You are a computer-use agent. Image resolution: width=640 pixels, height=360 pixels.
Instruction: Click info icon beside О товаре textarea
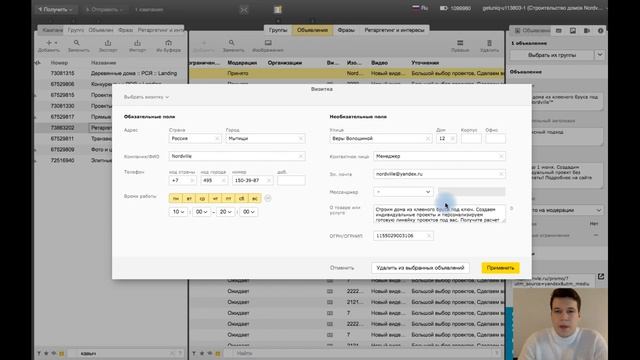[x=511, y=209]
